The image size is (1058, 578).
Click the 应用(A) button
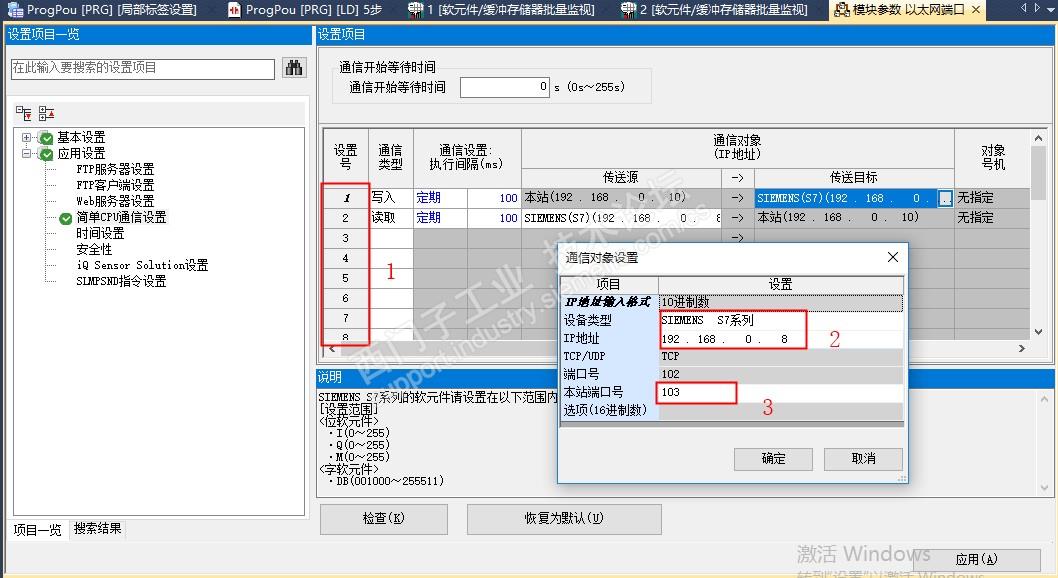pyautogui.click(x=976, y=559)
